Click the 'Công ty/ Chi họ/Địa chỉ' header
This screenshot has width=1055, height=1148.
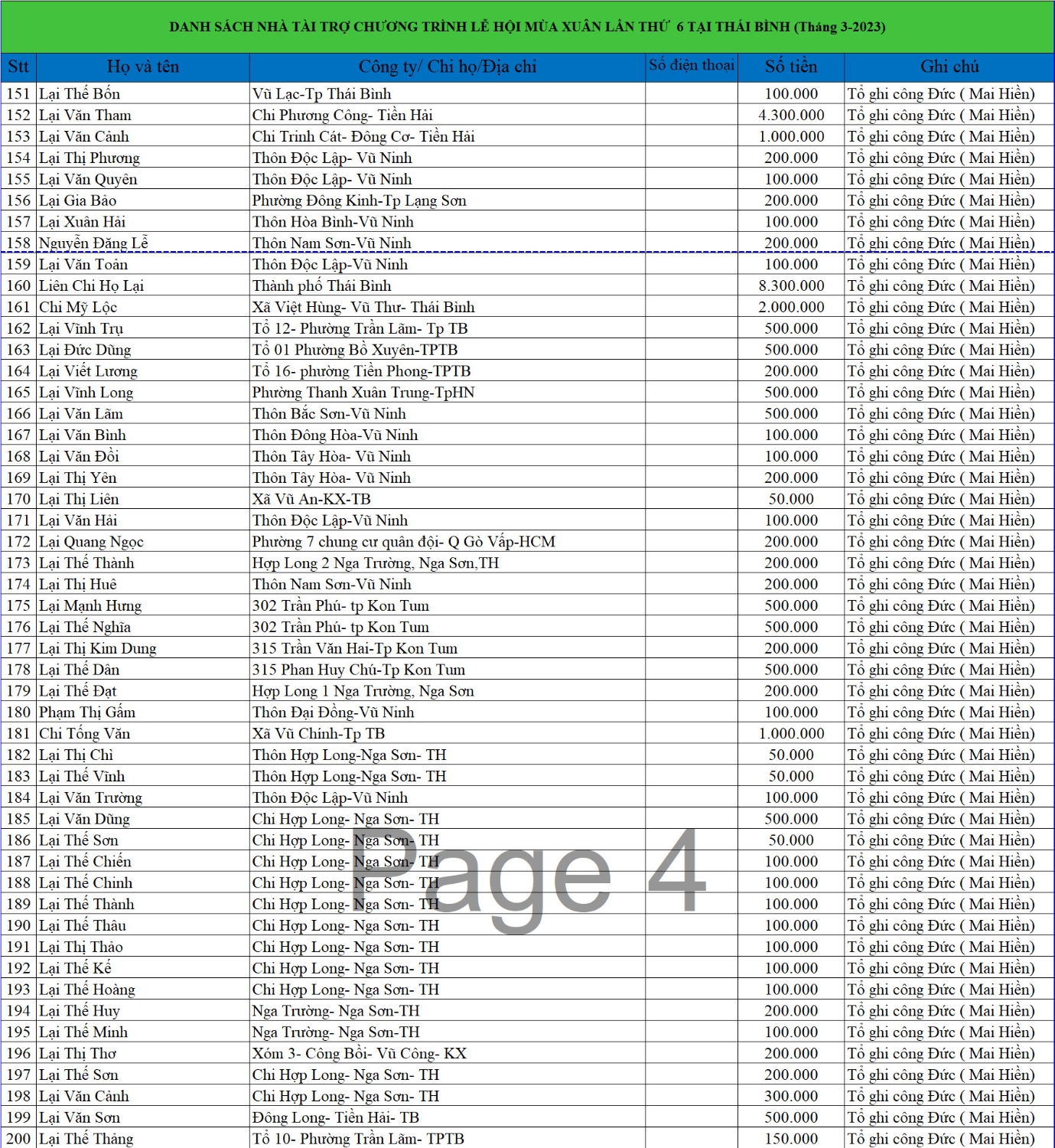coord(448,67)
